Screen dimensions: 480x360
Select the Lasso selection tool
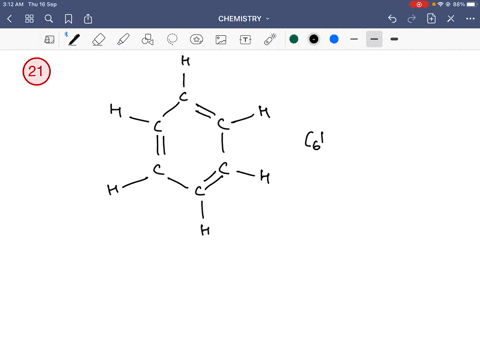click(x=172, y=39)
